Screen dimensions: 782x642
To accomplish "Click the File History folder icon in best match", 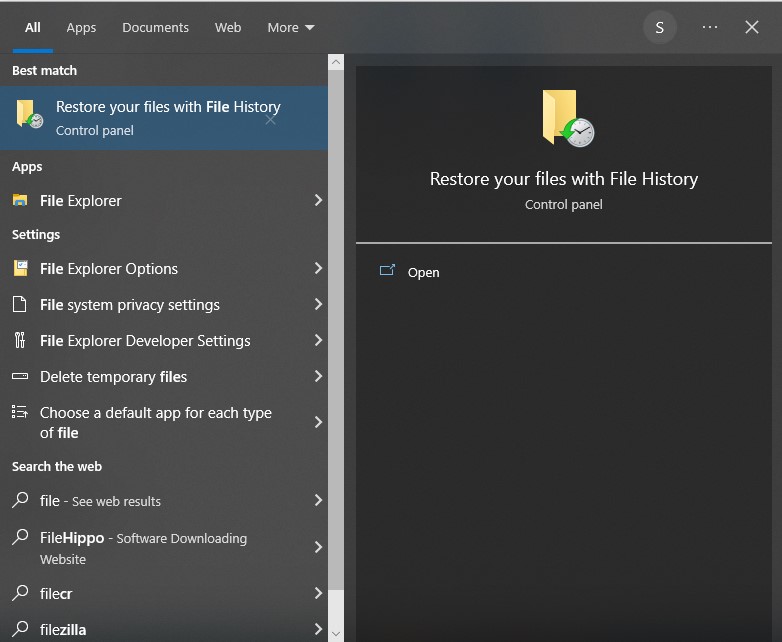I will tap(29, 114).
